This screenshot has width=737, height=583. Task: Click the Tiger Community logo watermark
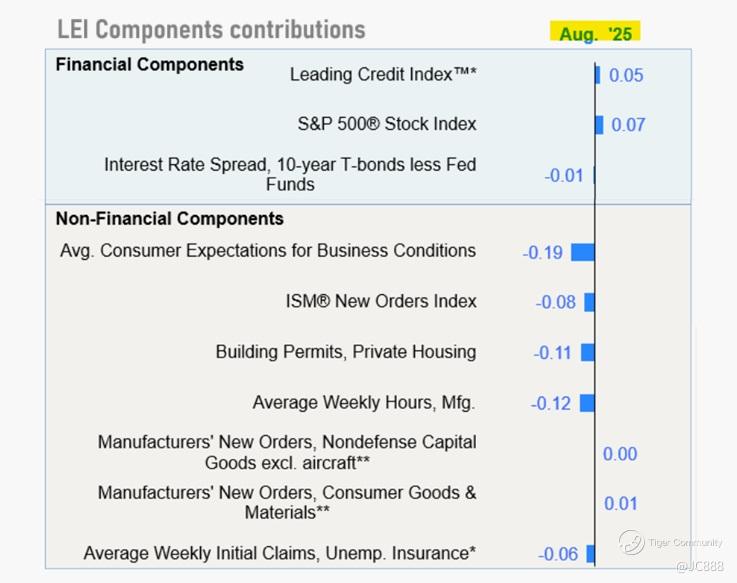pyautogui.click(x=632, y=543)
